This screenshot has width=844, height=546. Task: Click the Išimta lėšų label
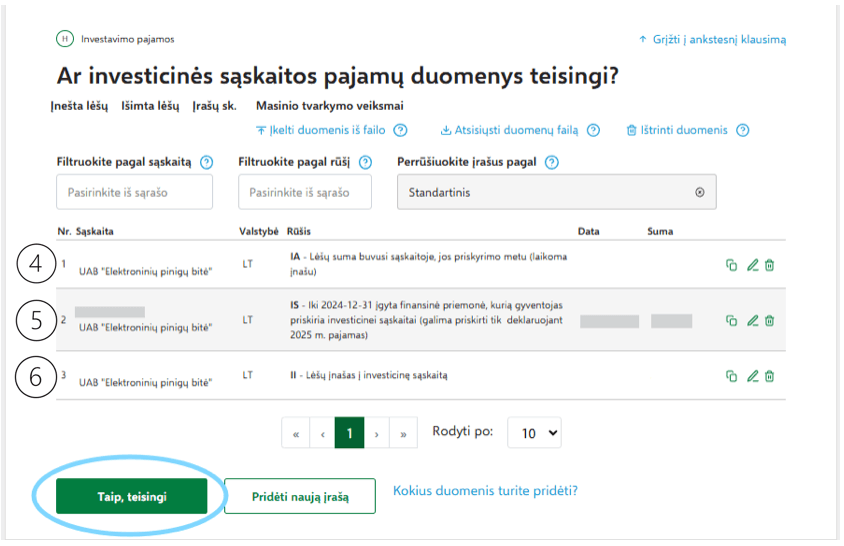pyautogui.click(x=150, y=106)
